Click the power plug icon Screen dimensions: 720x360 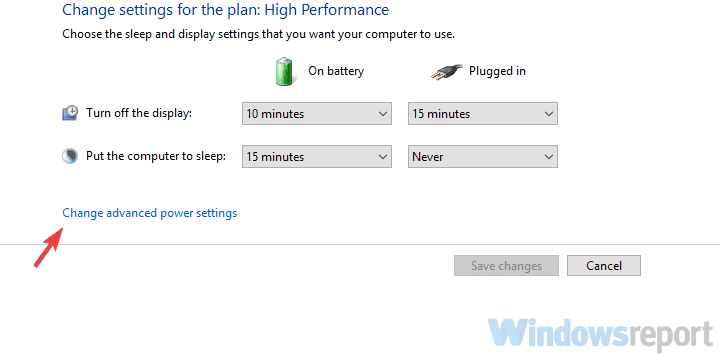point(447,72)
